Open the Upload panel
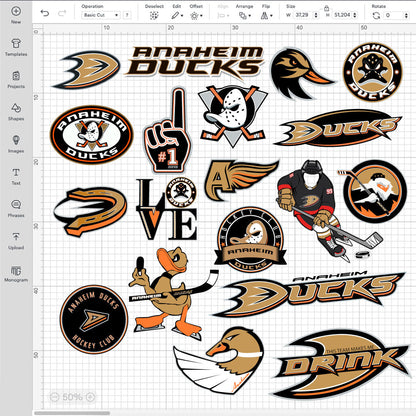The height and width of the screenshot is (416, 416). coord(16,241)
